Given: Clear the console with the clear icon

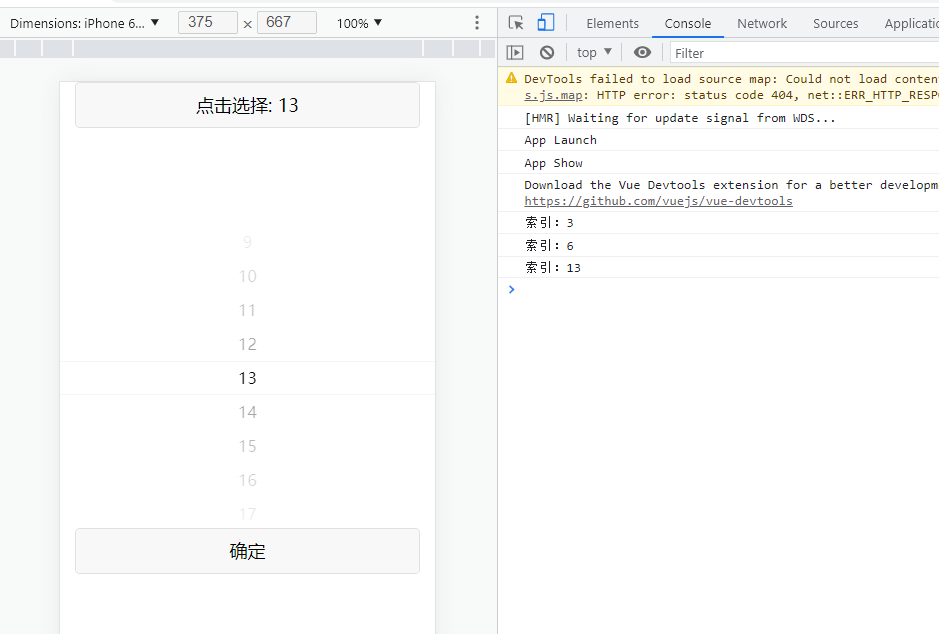Looking at the screenshot, I should click(546, 52).
